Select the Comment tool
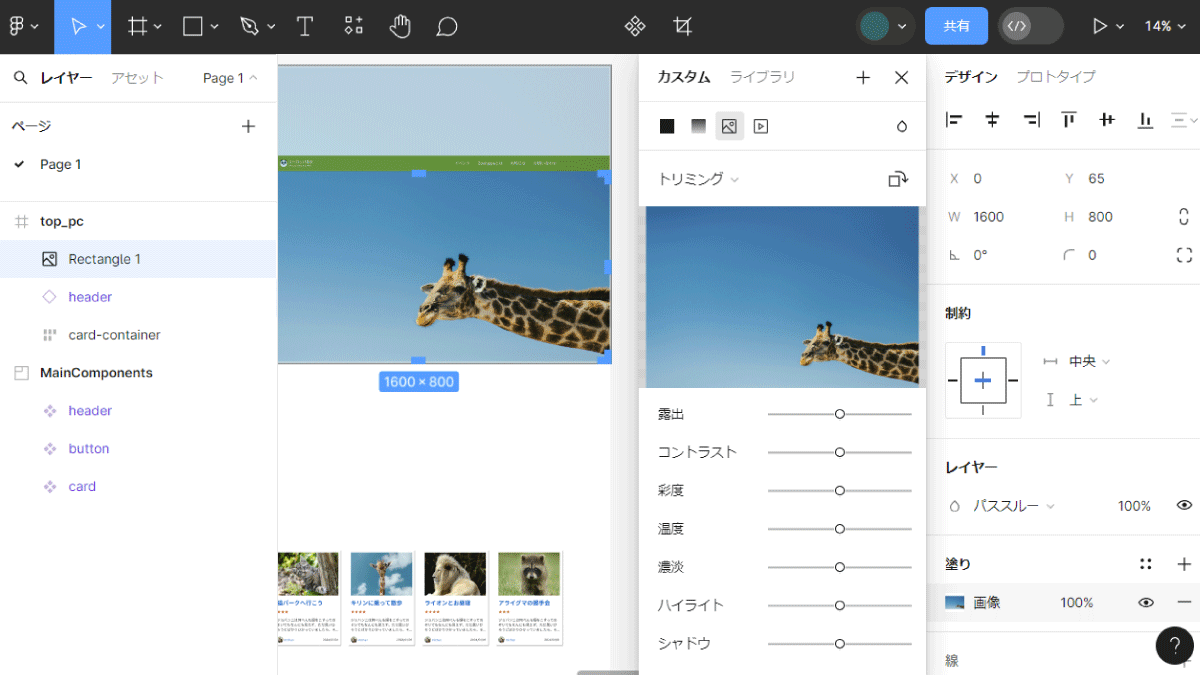This screenshot has width=1200, height=675. pos(447,27)
